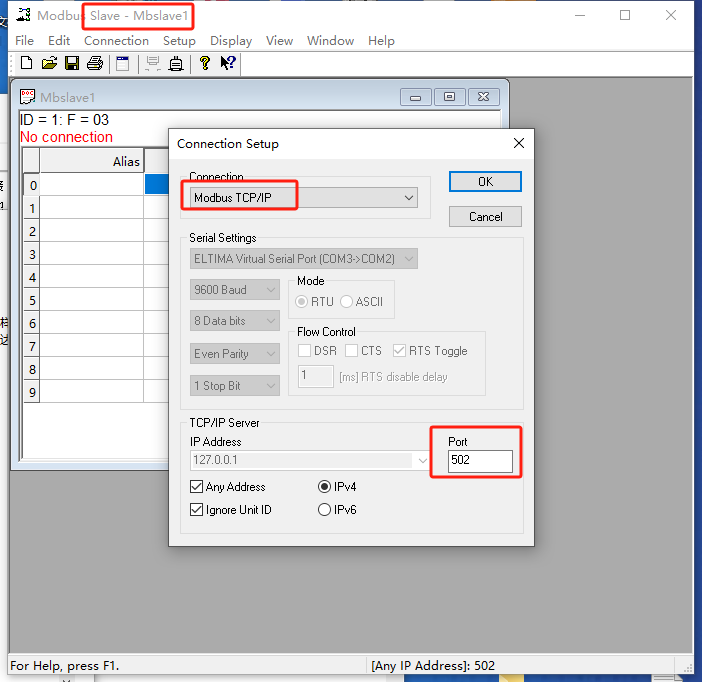
Task: Open the Display menu
Action: pos(231,41)
